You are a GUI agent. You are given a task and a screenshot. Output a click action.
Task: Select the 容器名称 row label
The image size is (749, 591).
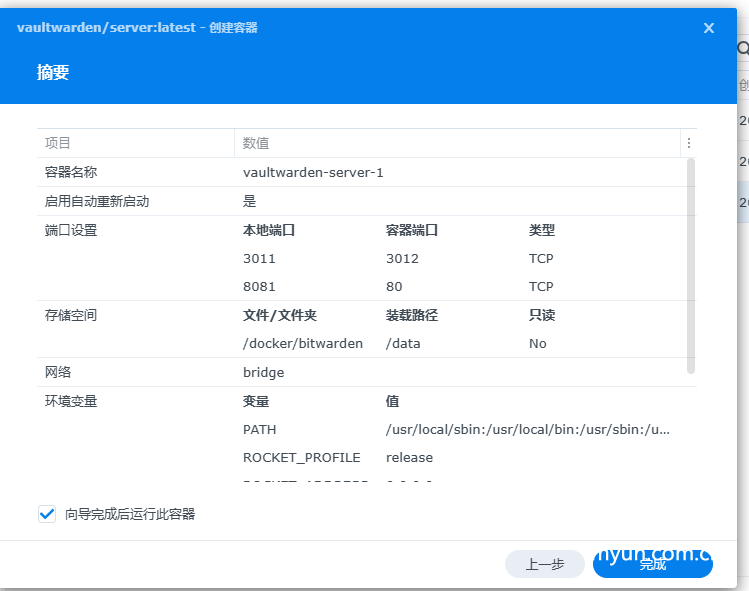pos(71,172)
